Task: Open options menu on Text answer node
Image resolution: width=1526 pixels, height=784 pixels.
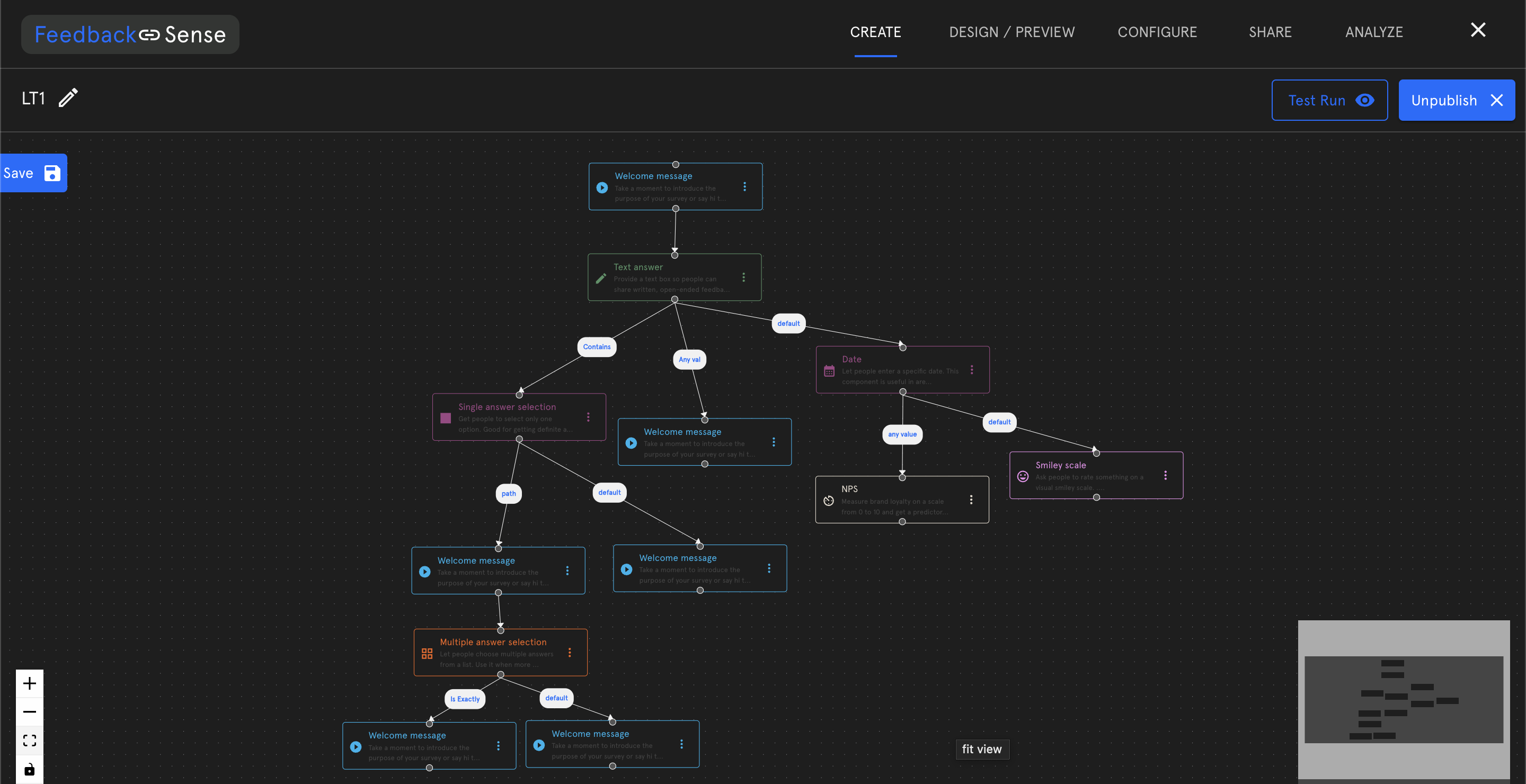Action: pyautogui.click(x=743, y=277)
